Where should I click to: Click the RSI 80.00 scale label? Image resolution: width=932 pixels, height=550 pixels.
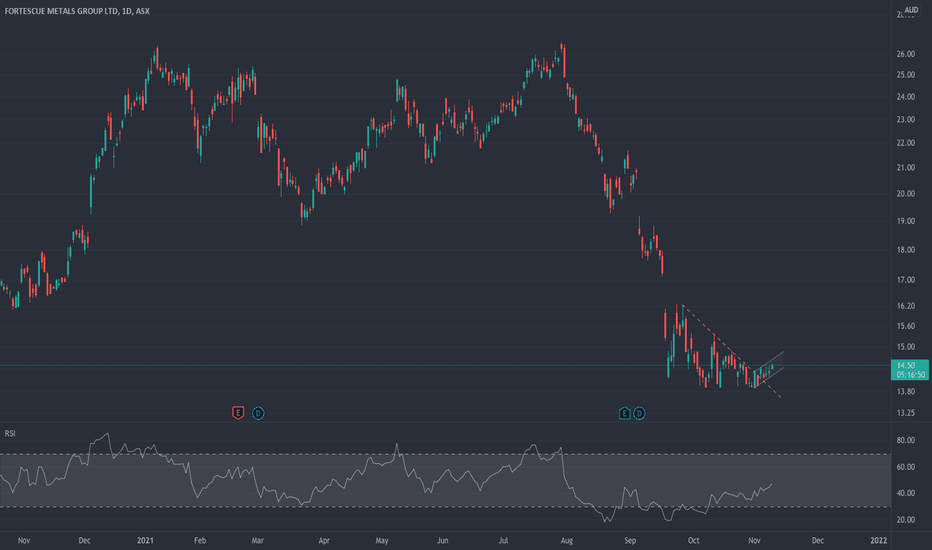906,440
